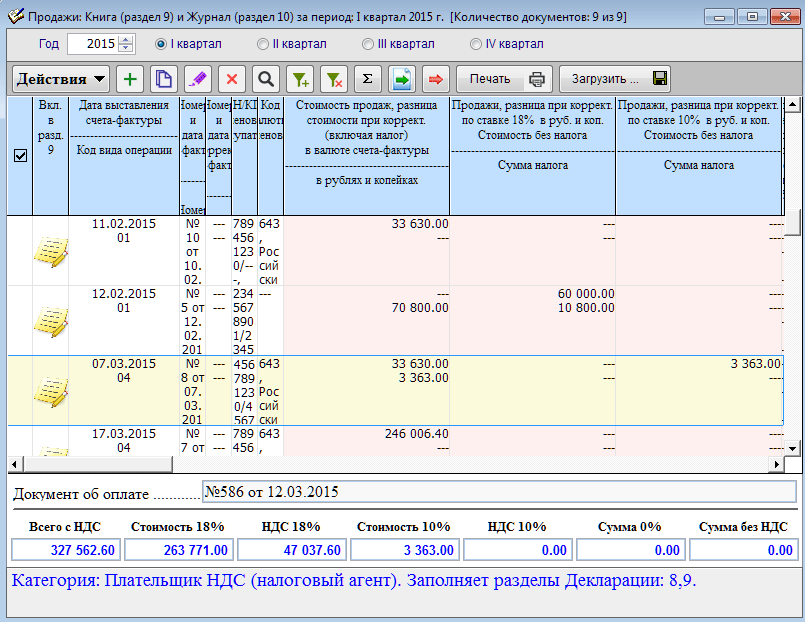The width and height of the screenshot is (805, 622).
Task: Clear filter with the funnel X icon
Action: click(334, 79)
